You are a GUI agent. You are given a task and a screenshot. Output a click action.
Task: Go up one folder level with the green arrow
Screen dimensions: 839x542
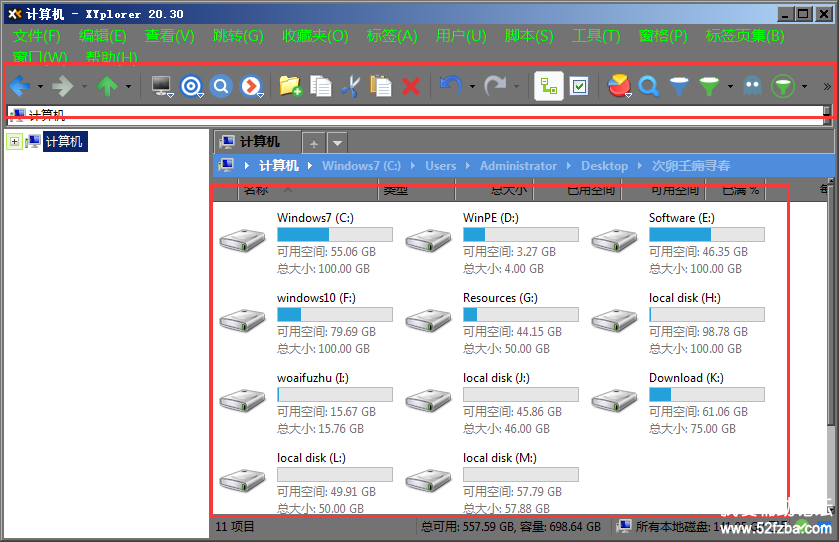click(x=107, y=86)
